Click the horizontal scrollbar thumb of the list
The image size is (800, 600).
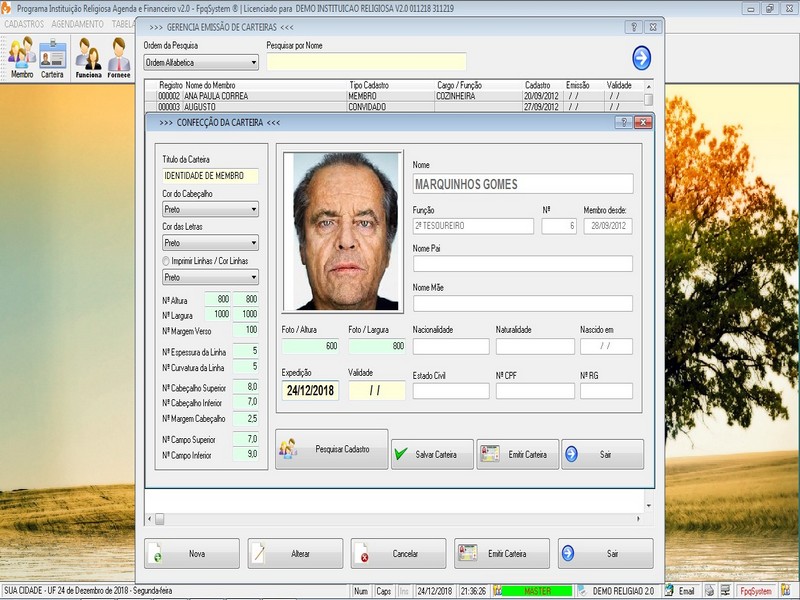pyautogui.click(x=160, y=519)
